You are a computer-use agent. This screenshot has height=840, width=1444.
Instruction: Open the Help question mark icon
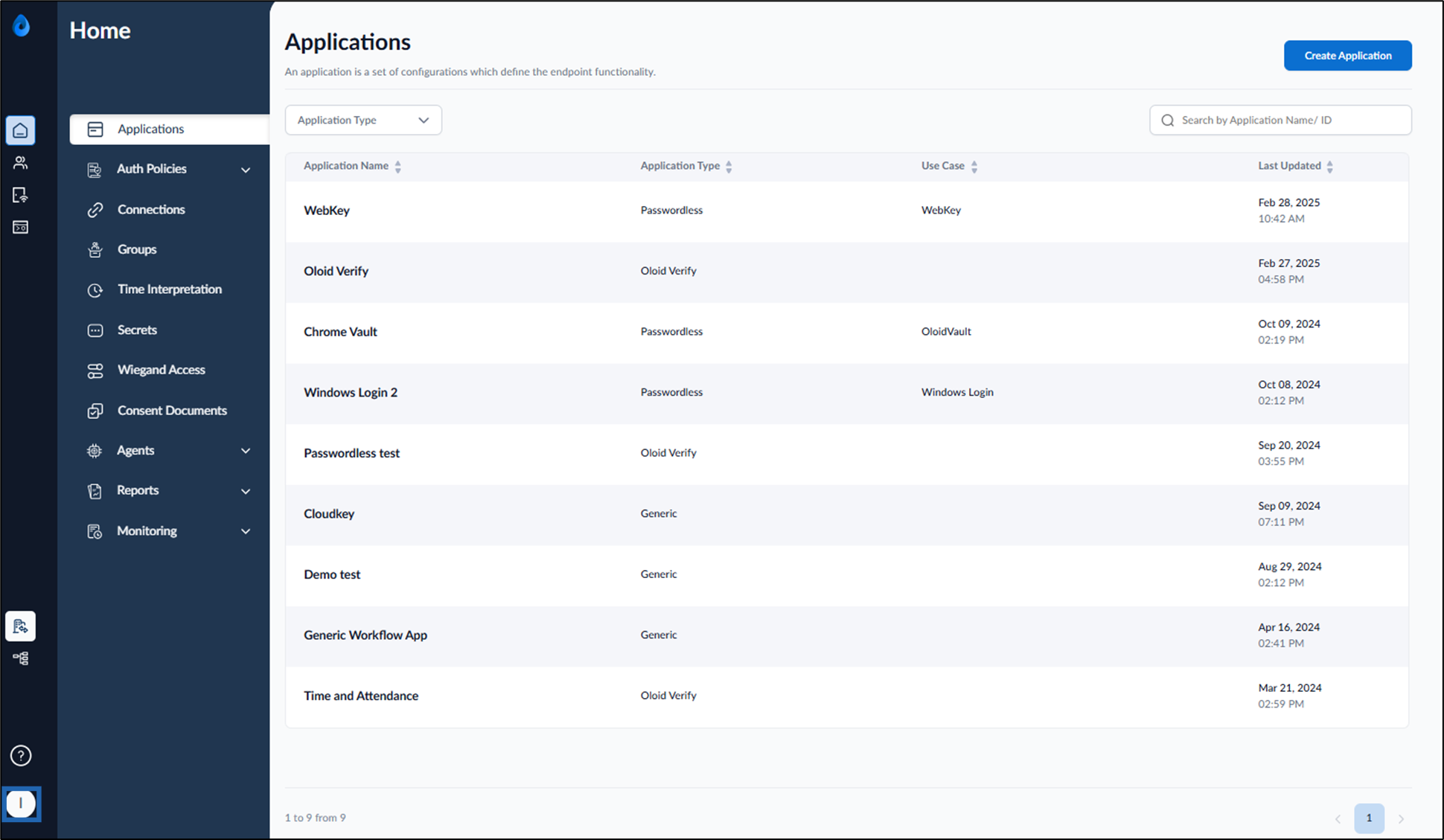21,756
